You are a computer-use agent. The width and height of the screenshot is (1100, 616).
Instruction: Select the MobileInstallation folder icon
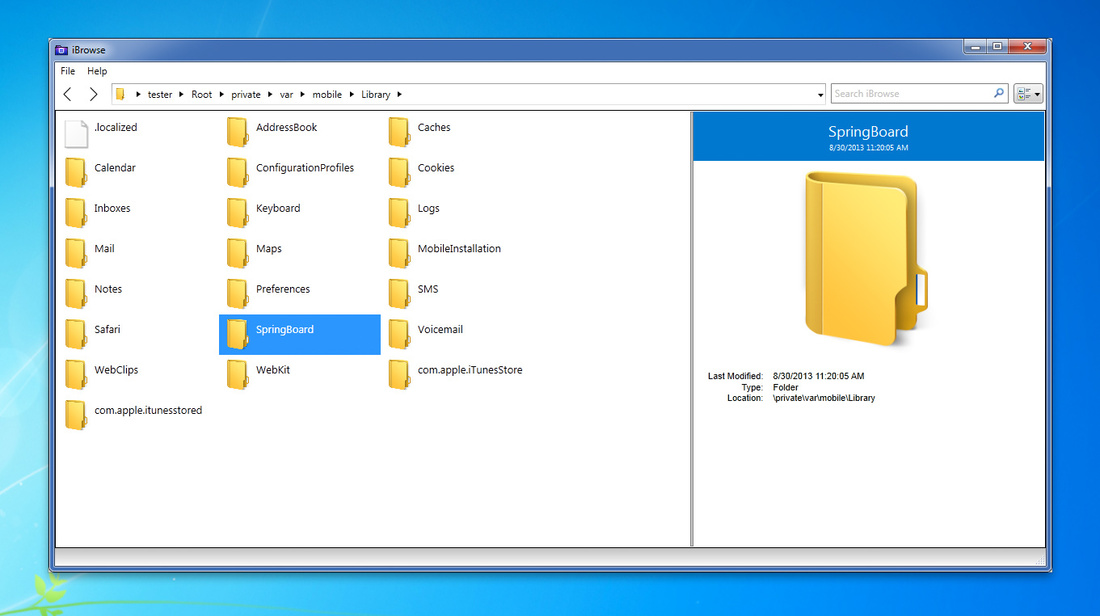400,254
